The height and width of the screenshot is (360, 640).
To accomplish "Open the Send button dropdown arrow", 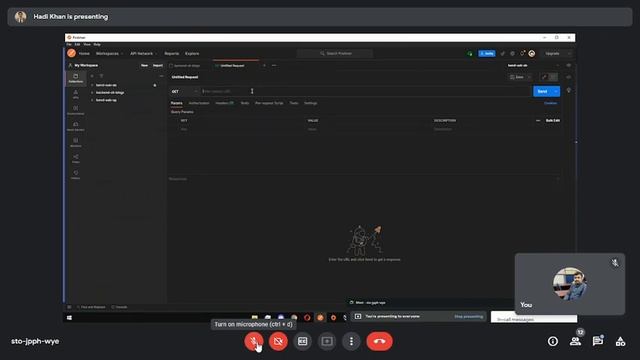I will tap(556, 91).
